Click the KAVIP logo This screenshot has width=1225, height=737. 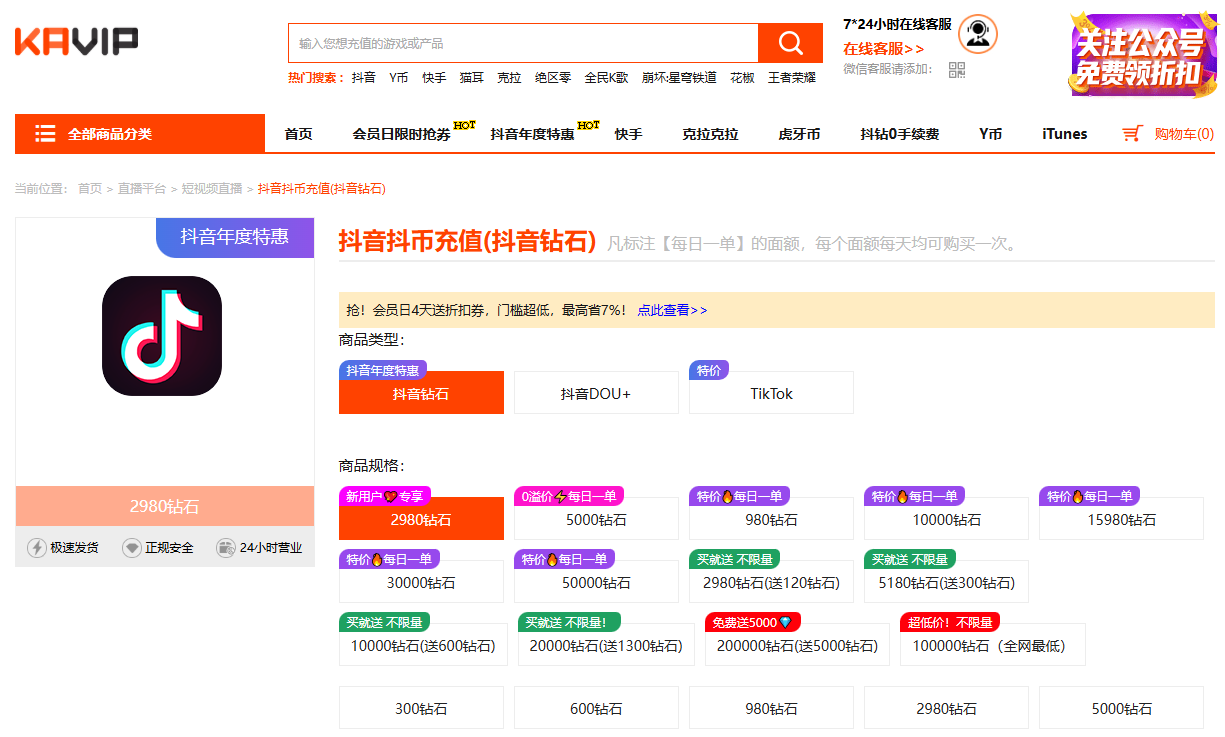click(x=76, y=41)
